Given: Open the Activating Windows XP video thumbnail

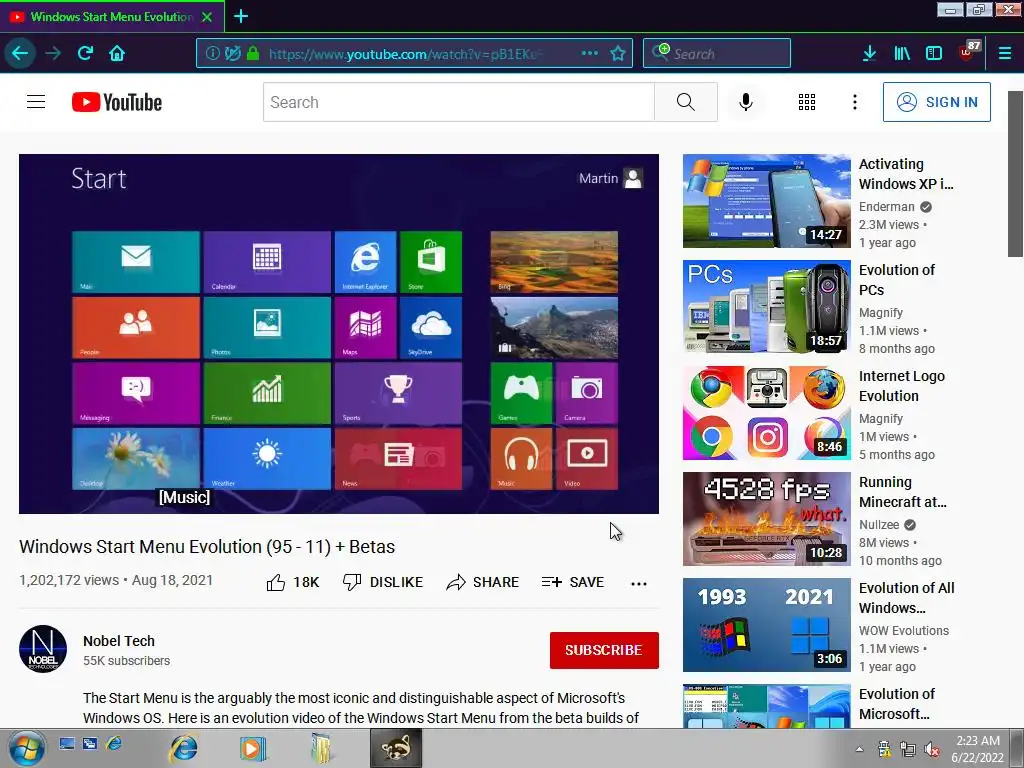Looking at the screenshot, I should [x=767, y=201].
